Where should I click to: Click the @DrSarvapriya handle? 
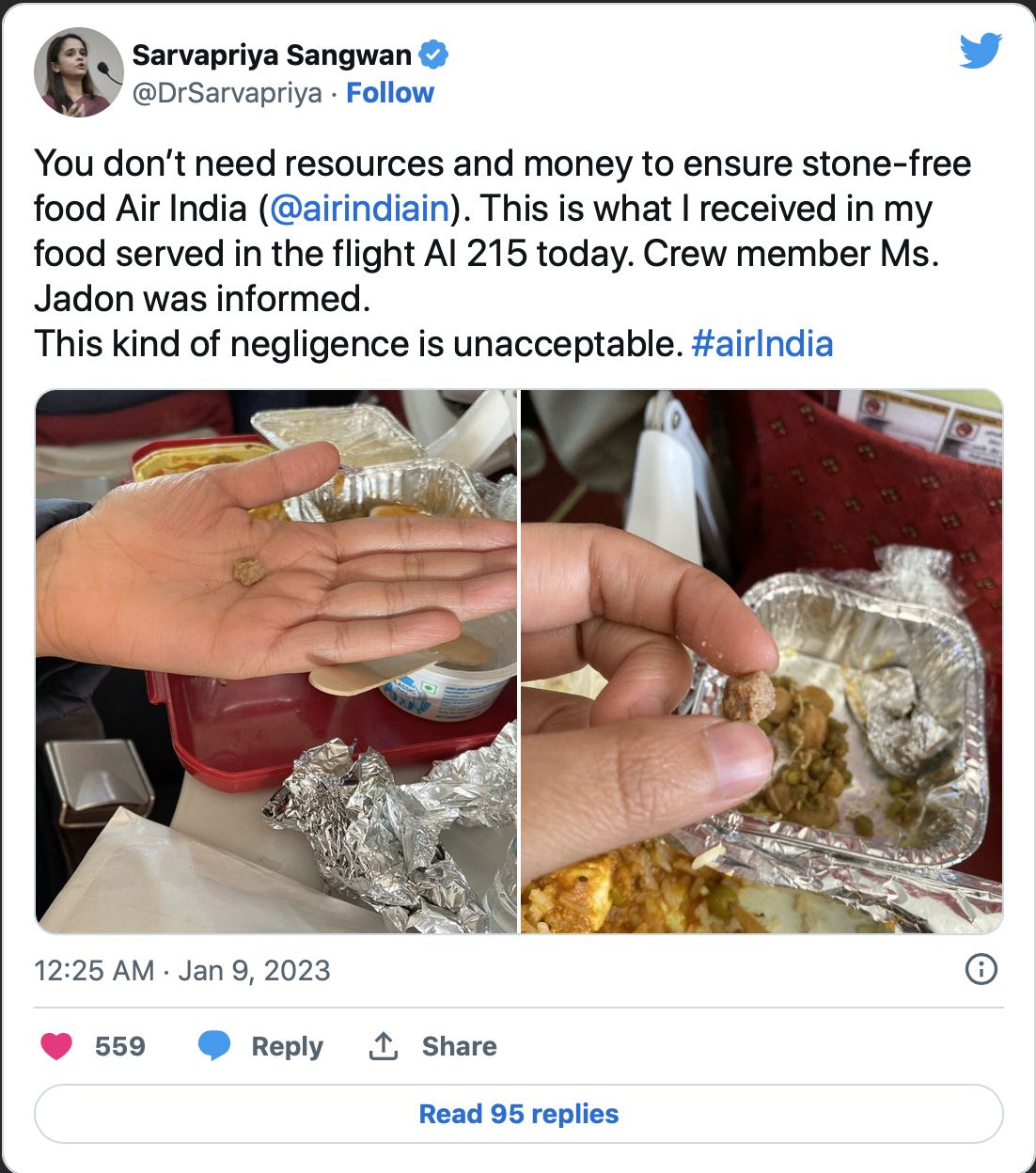(228, 93)
